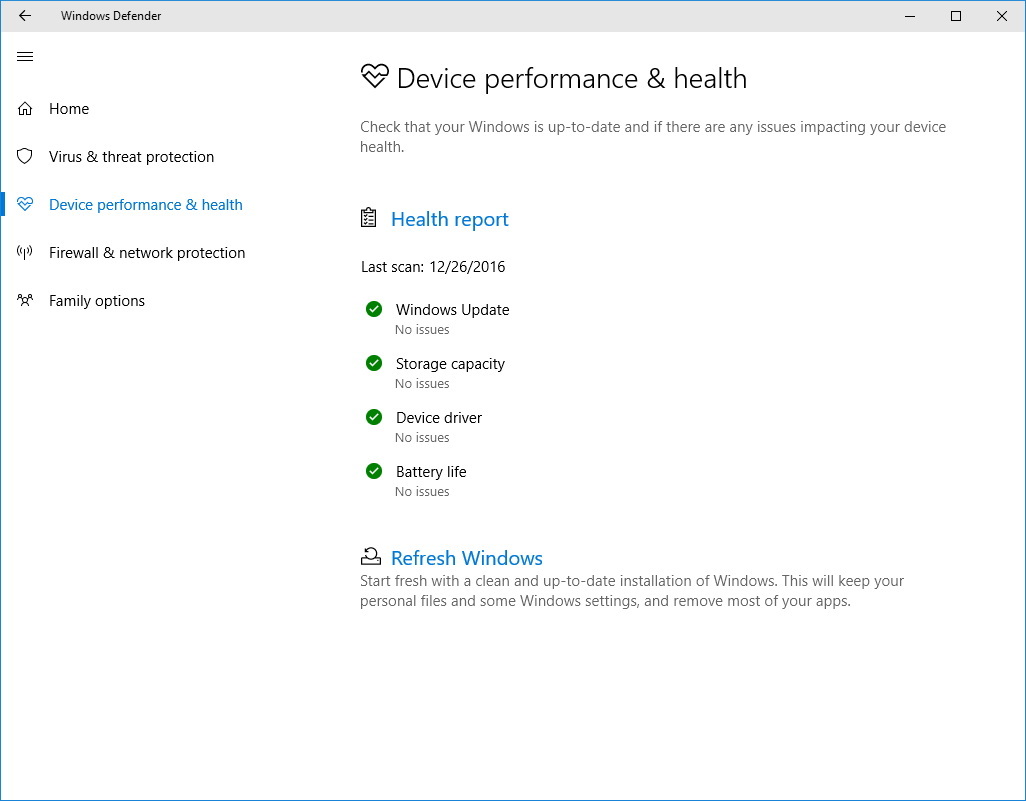
Task: Open the Refresh Windows link
Action: 467,558
